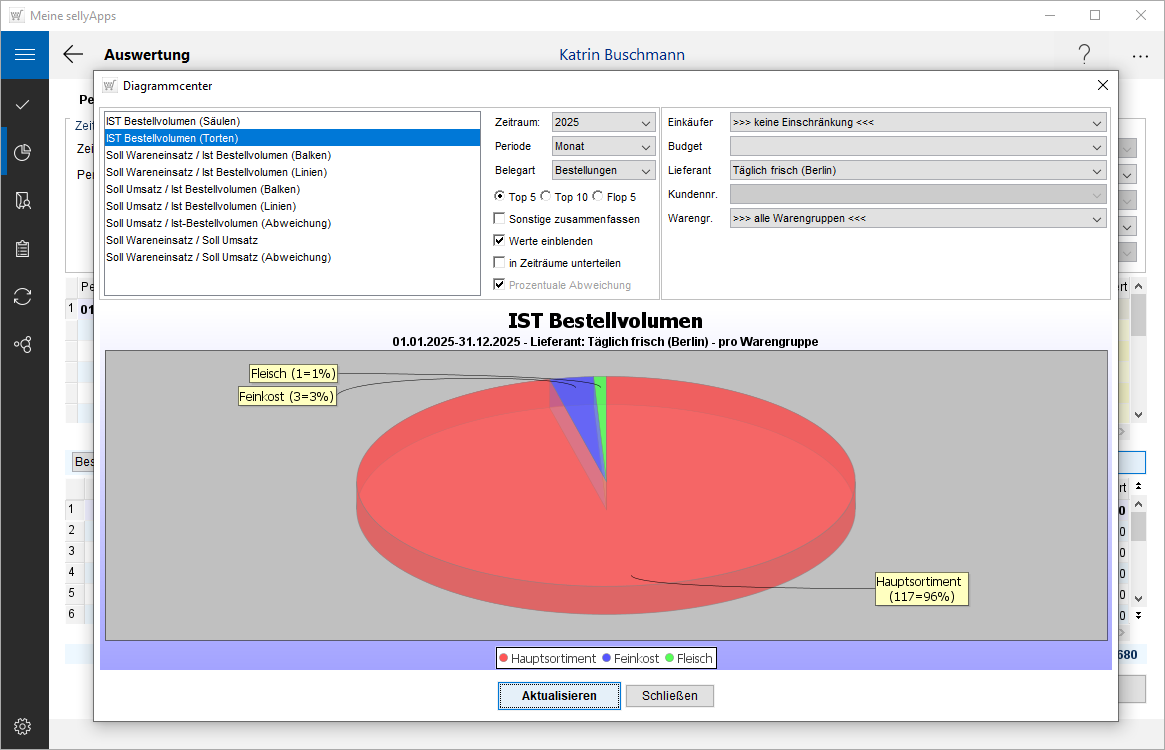Select the Top 10 radio button

coord(547,197)
